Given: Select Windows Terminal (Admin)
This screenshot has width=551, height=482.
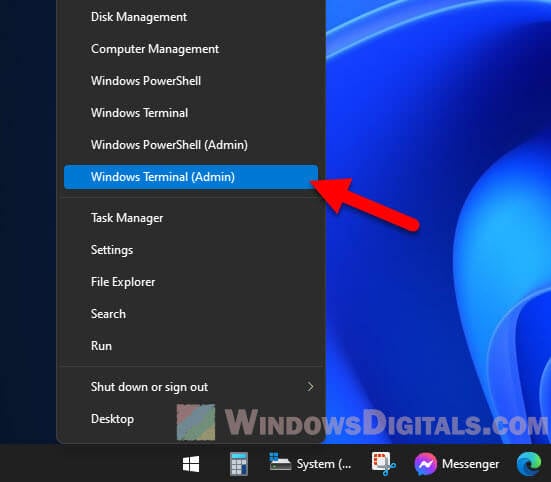Looking at the screenshot, I should click(x=191, y=177).
